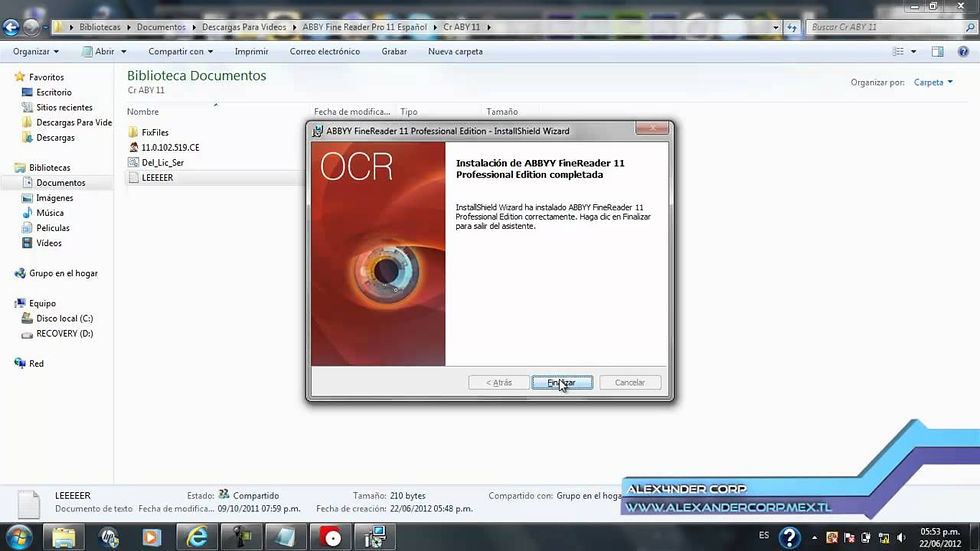The height and width of the screenshot is (551, 980).
Task: Select Equipo in the navigation pane
Action: click(x=42, y=303)
